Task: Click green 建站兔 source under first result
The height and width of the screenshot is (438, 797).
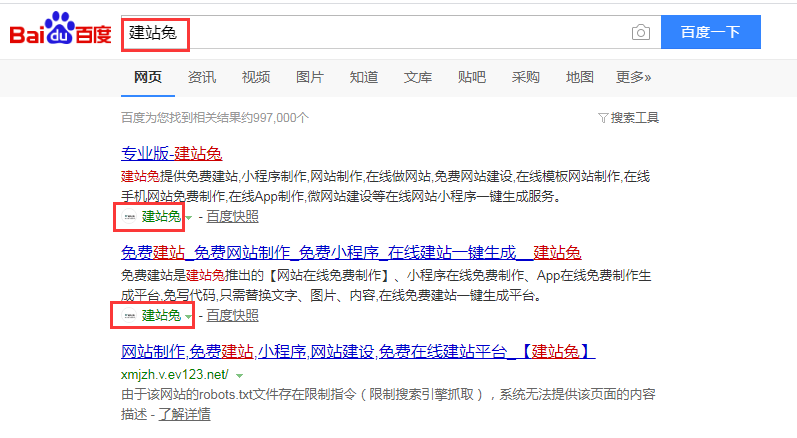Action: pos(161,217)
